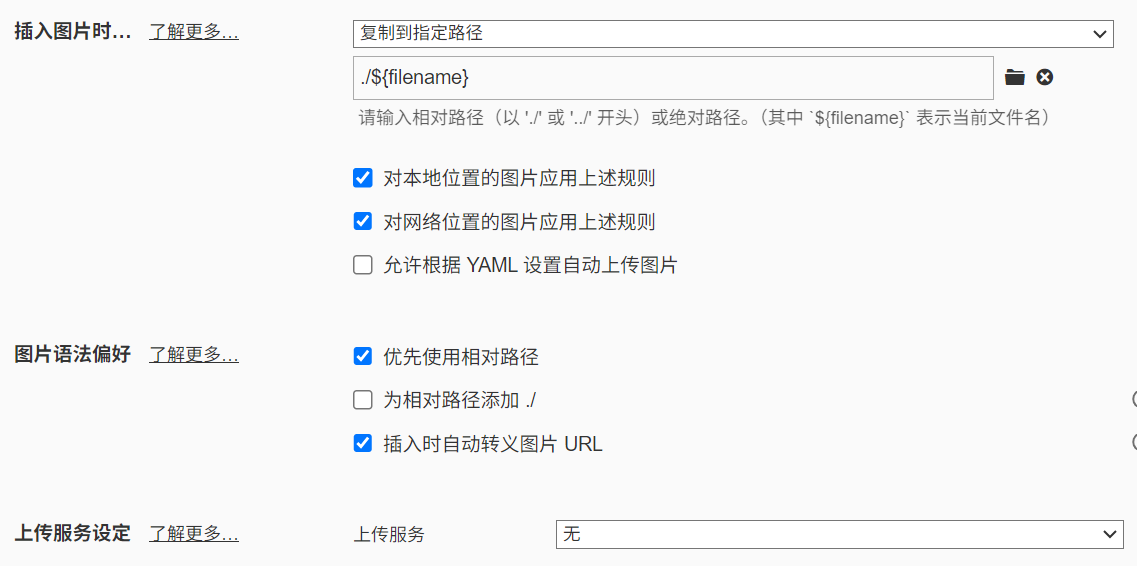Open the 复制到指定路径 dropdown
Viewport: 1137px width, 566px height.
[732, 33]
